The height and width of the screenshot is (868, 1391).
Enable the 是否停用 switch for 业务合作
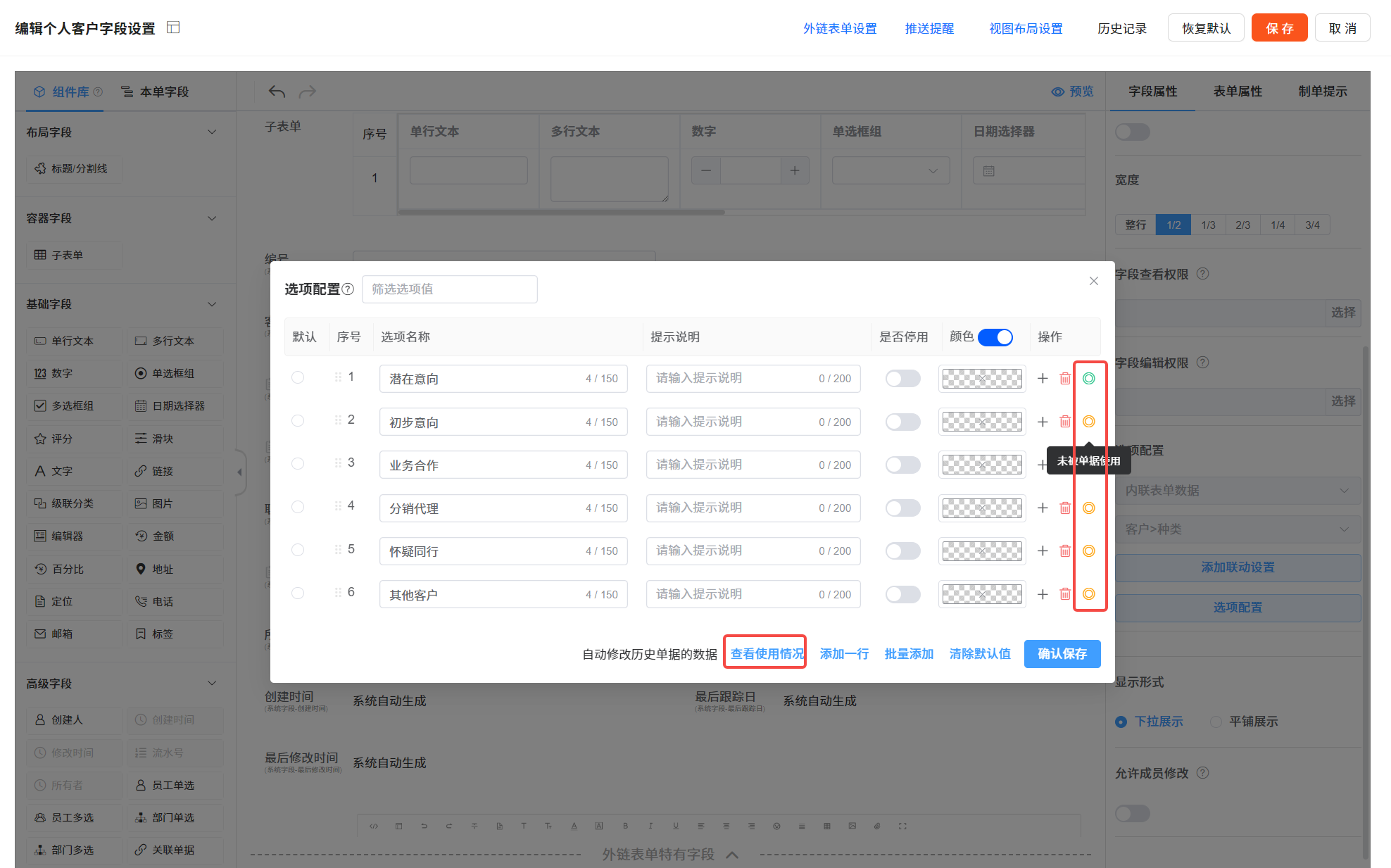pos(902,465)
